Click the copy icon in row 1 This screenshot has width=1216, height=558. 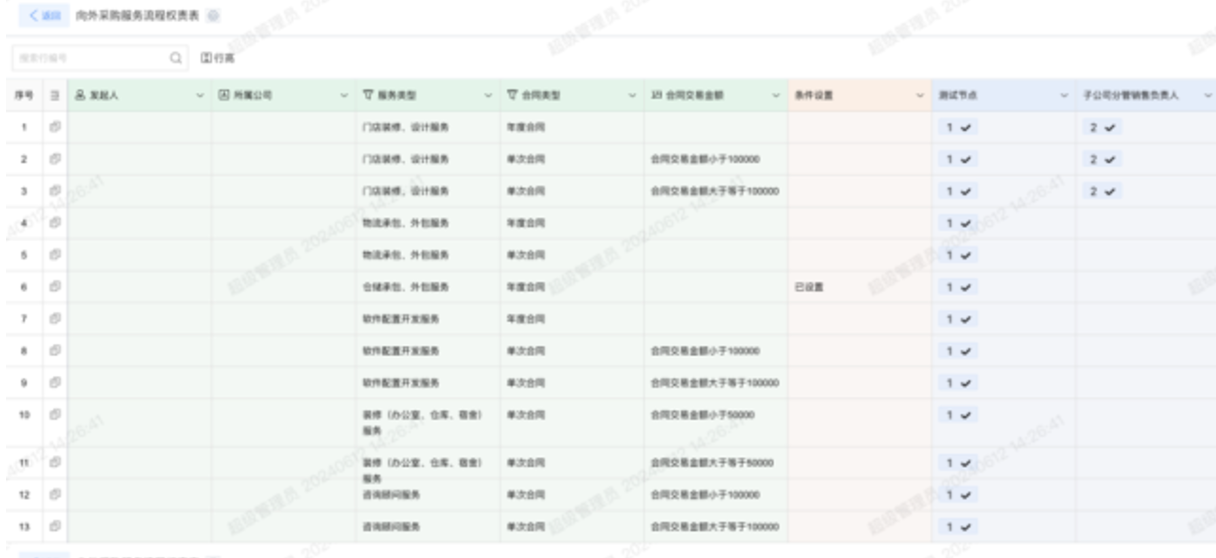[x=56, y=127]
